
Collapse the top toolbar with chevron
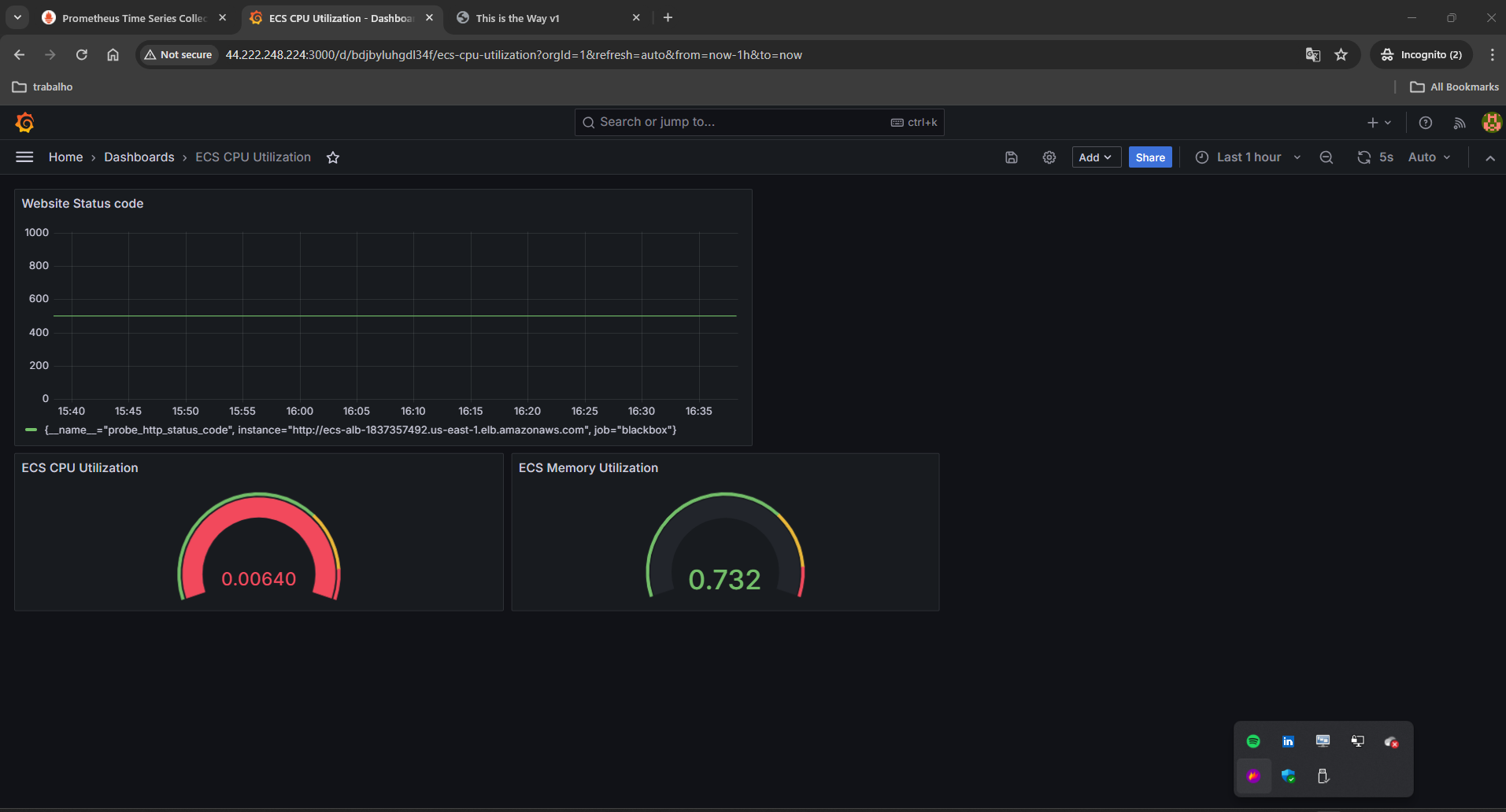(x=1490, y=158)
